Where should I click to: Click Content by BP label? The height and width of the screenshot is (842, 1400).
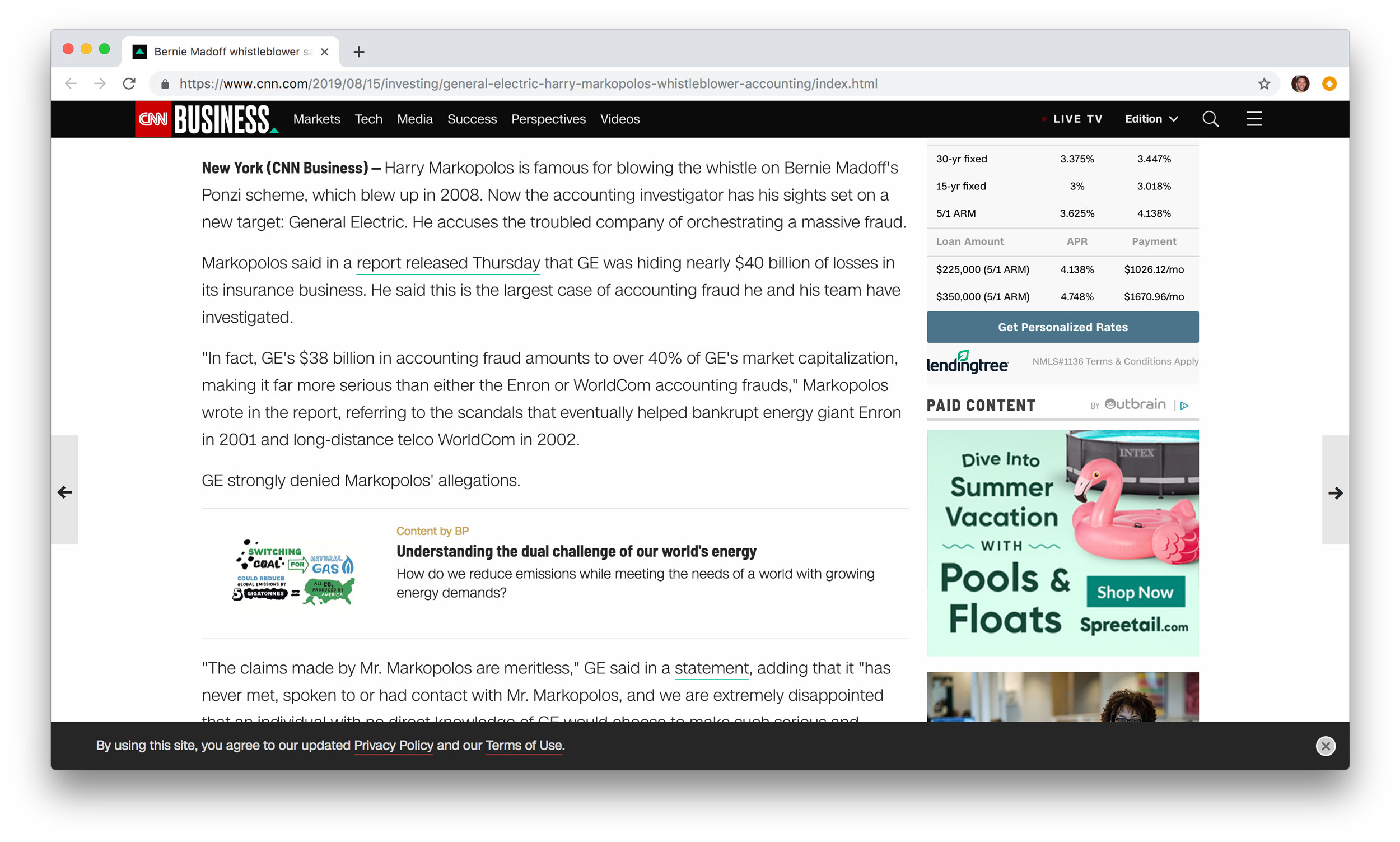click(x=432, y=531)
